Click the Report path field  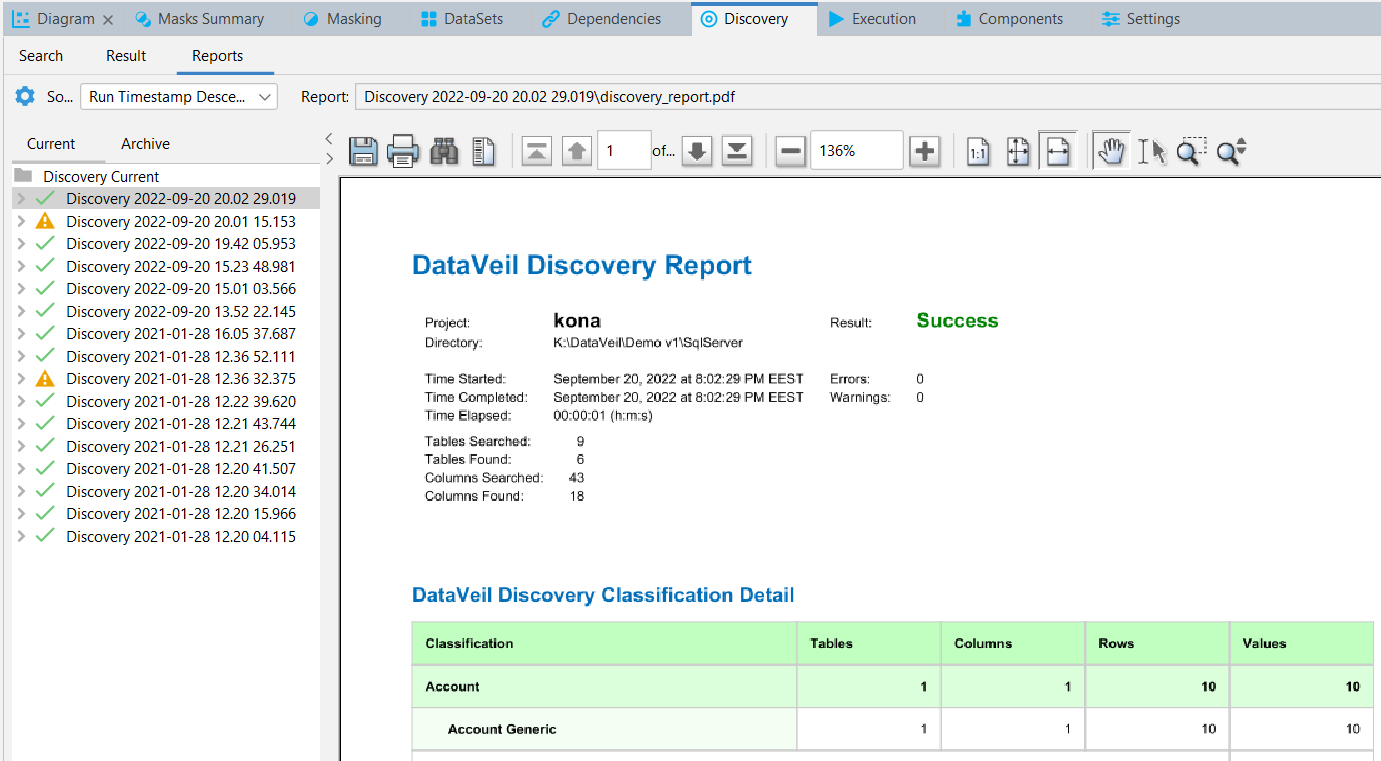867,97
